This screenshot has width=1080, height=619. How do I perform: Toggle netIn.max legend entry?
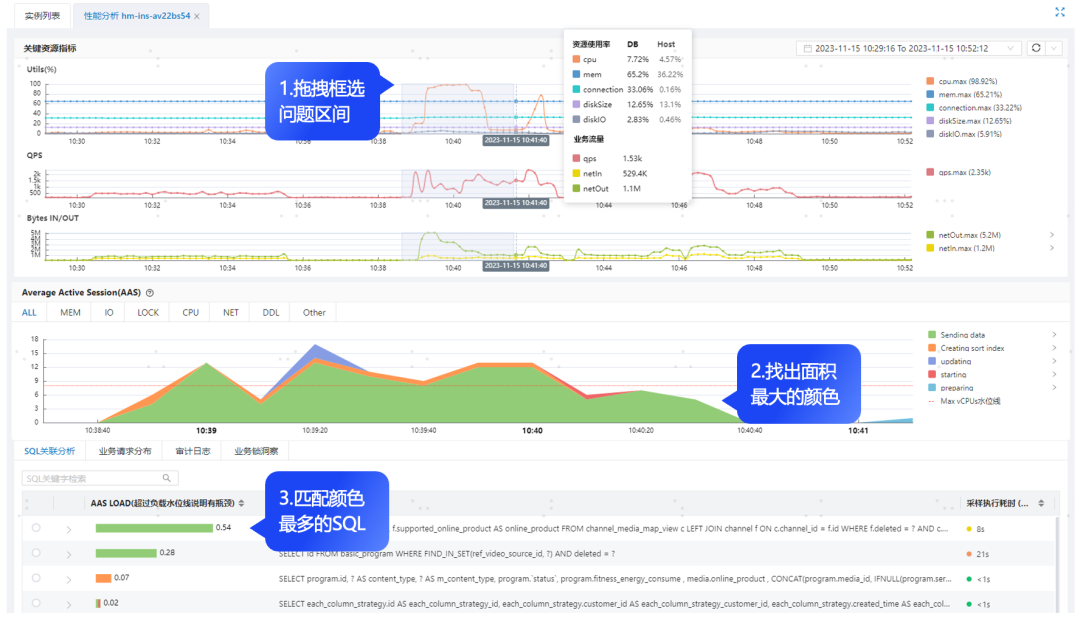[x=961, y=248]
